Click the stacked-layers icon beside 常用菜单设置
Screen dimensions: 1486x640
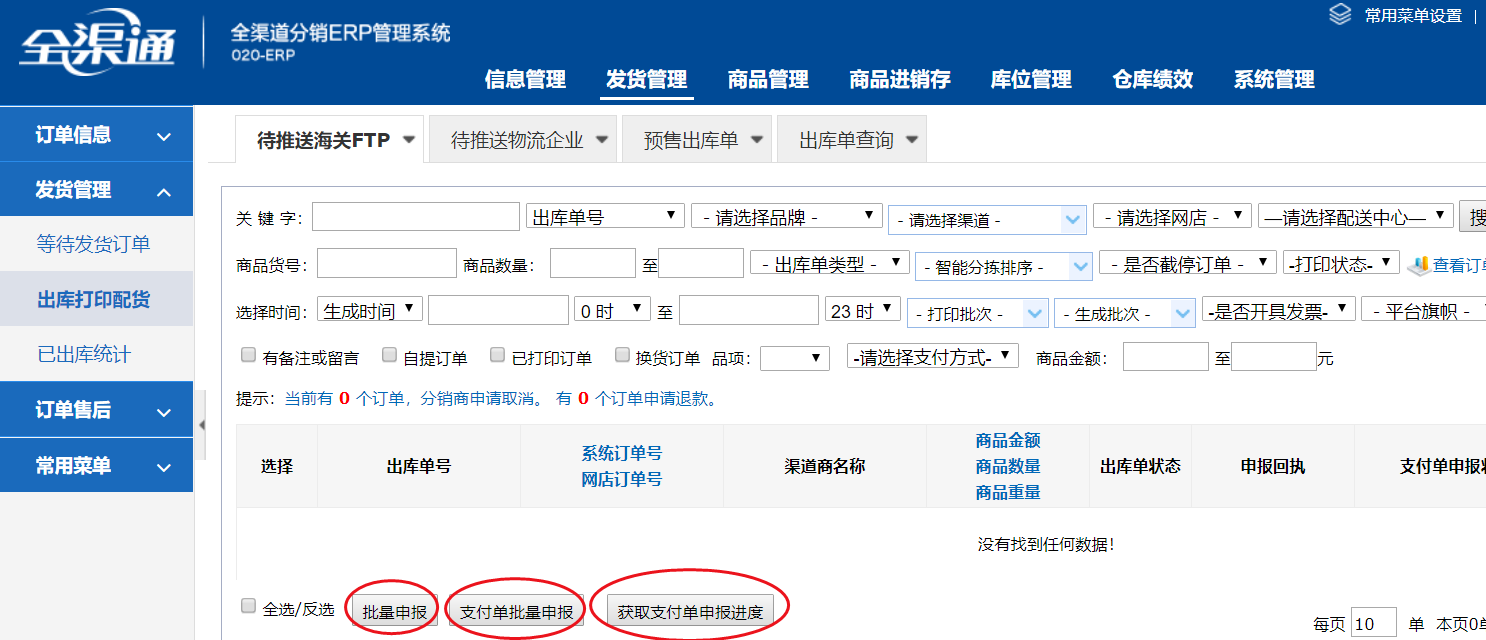pos(1339,15)
